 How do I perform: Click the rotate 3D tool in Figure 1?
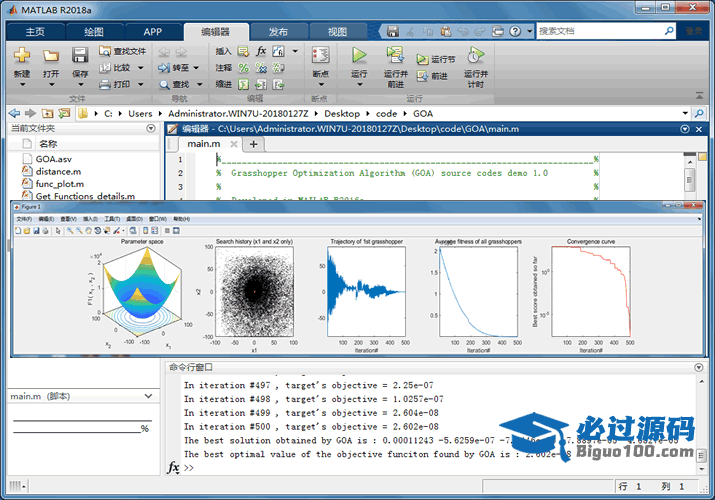tap(97, 231)
